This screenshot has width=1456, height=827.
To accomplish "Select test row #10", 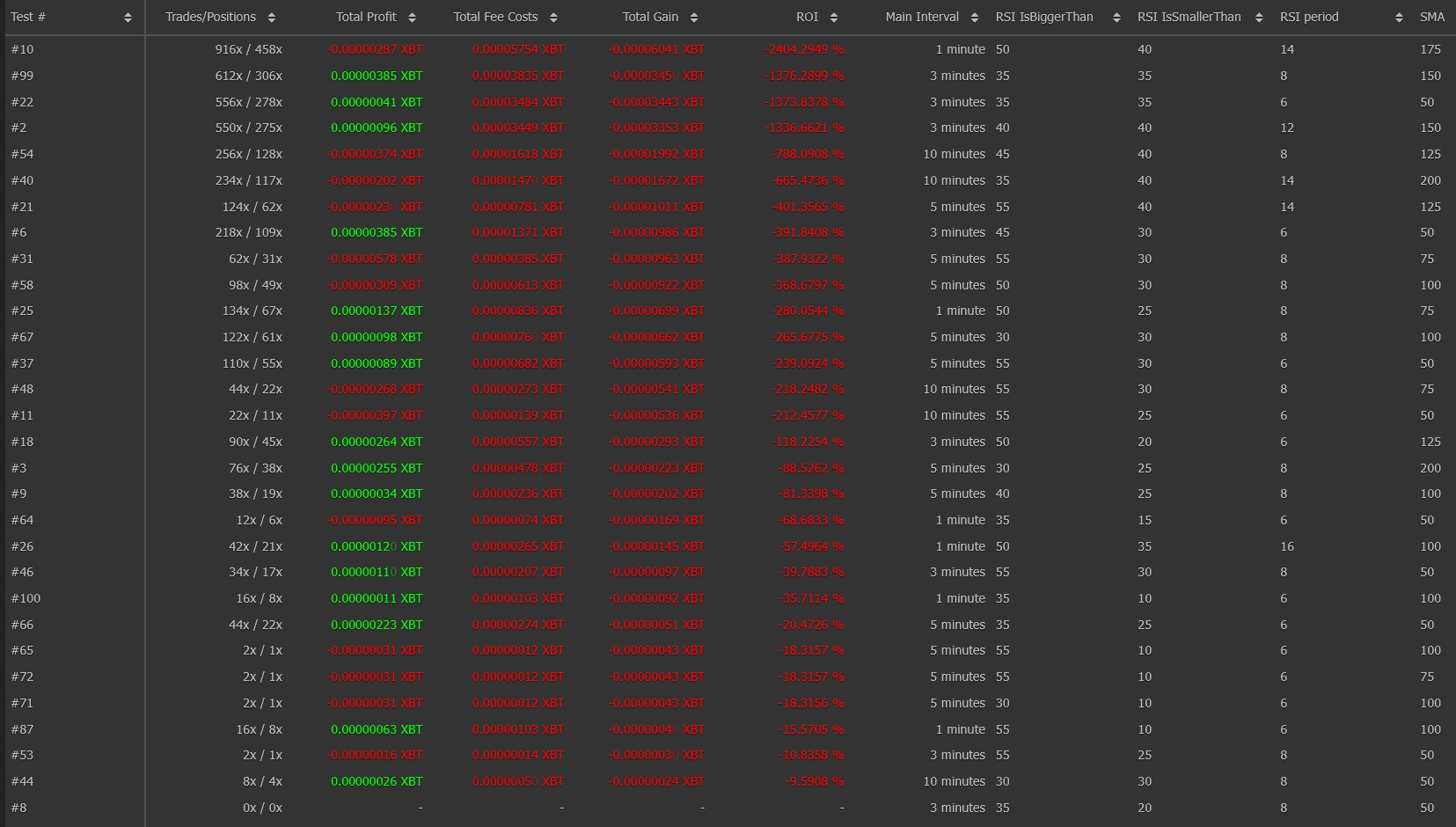I will pyautogui.click(x=22, y=49).
